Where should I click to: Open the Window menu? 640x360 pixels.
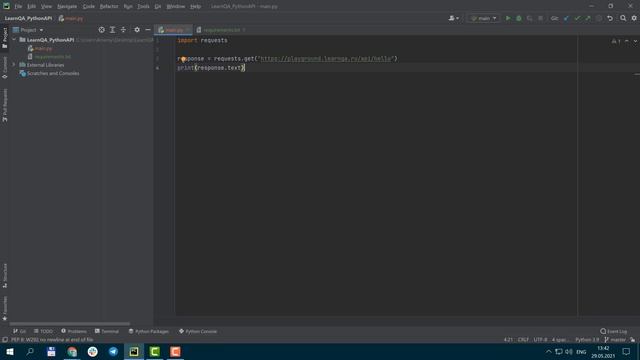[176, 6]
